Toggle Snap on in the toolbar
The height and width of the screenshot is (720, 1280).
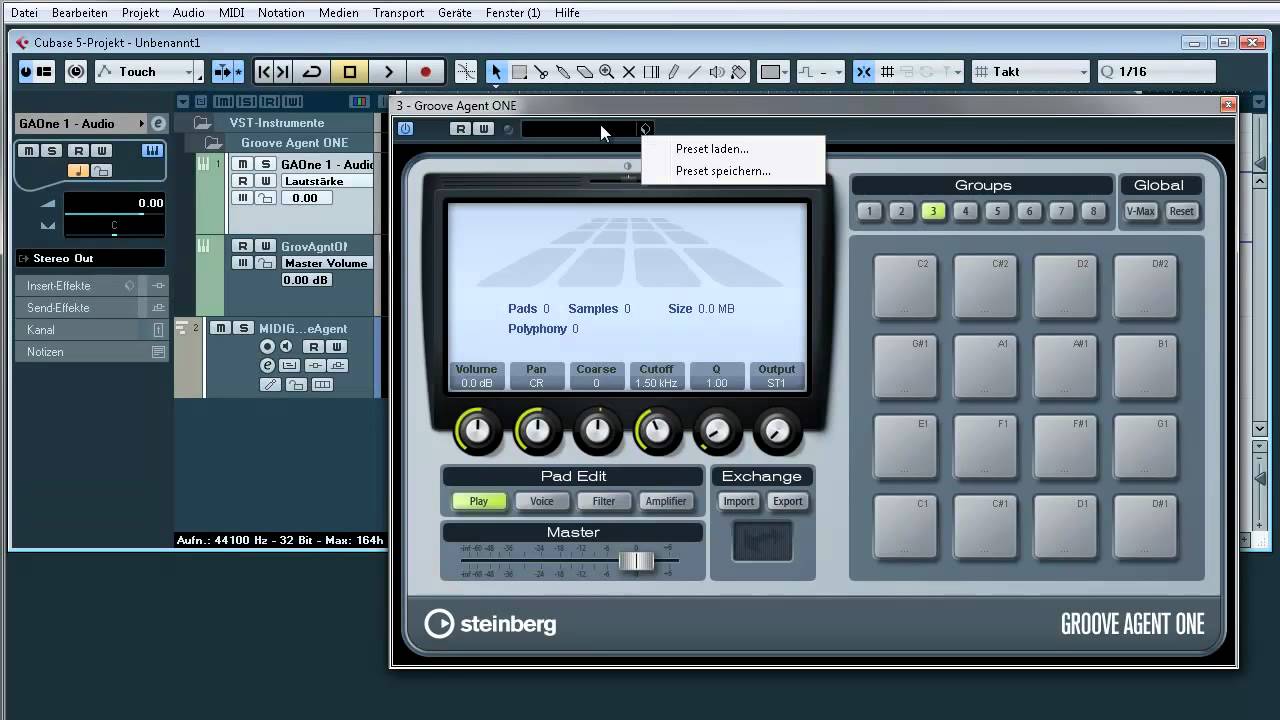[x=864, y=72]
